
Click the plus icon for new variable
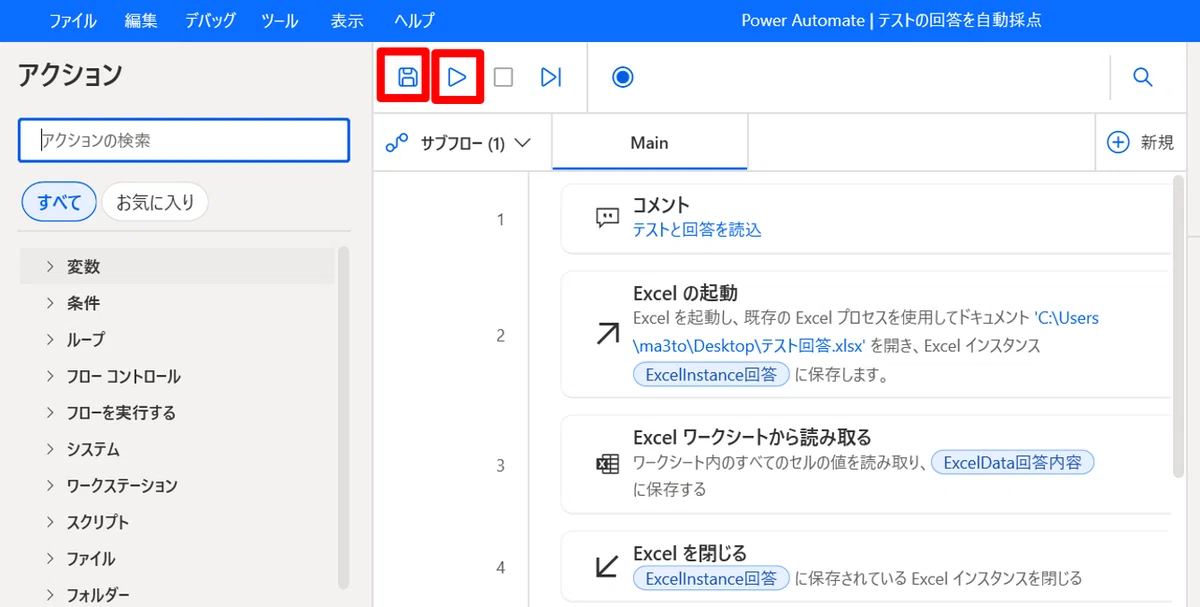1118,142
